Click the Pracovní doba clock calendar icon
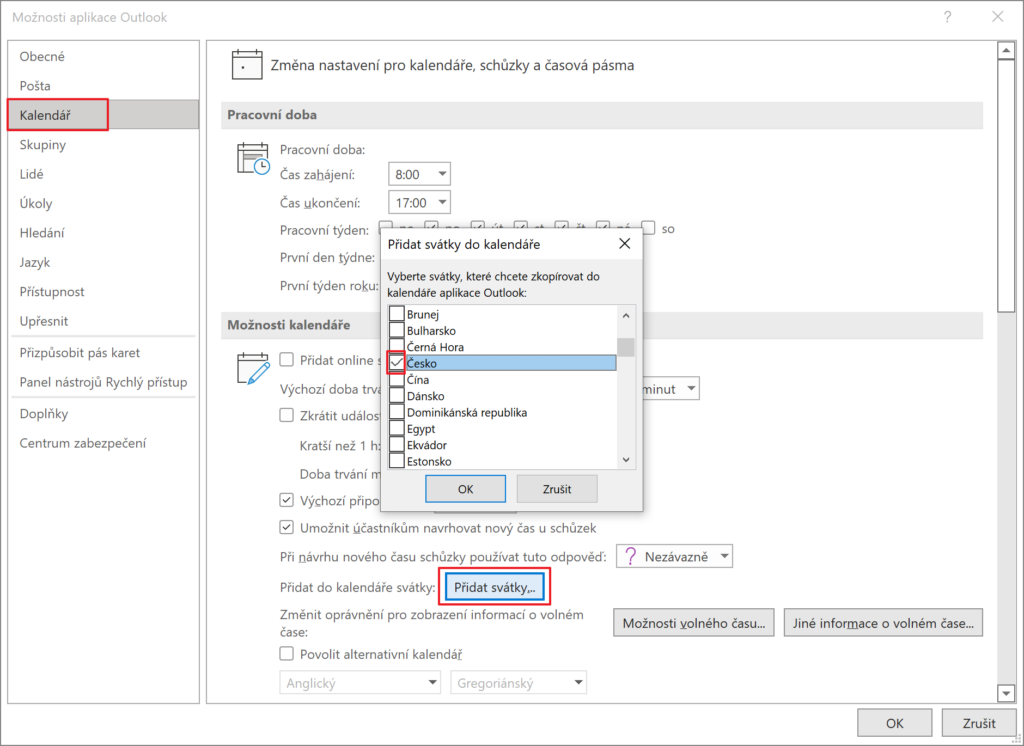 (x=253, y=159)
